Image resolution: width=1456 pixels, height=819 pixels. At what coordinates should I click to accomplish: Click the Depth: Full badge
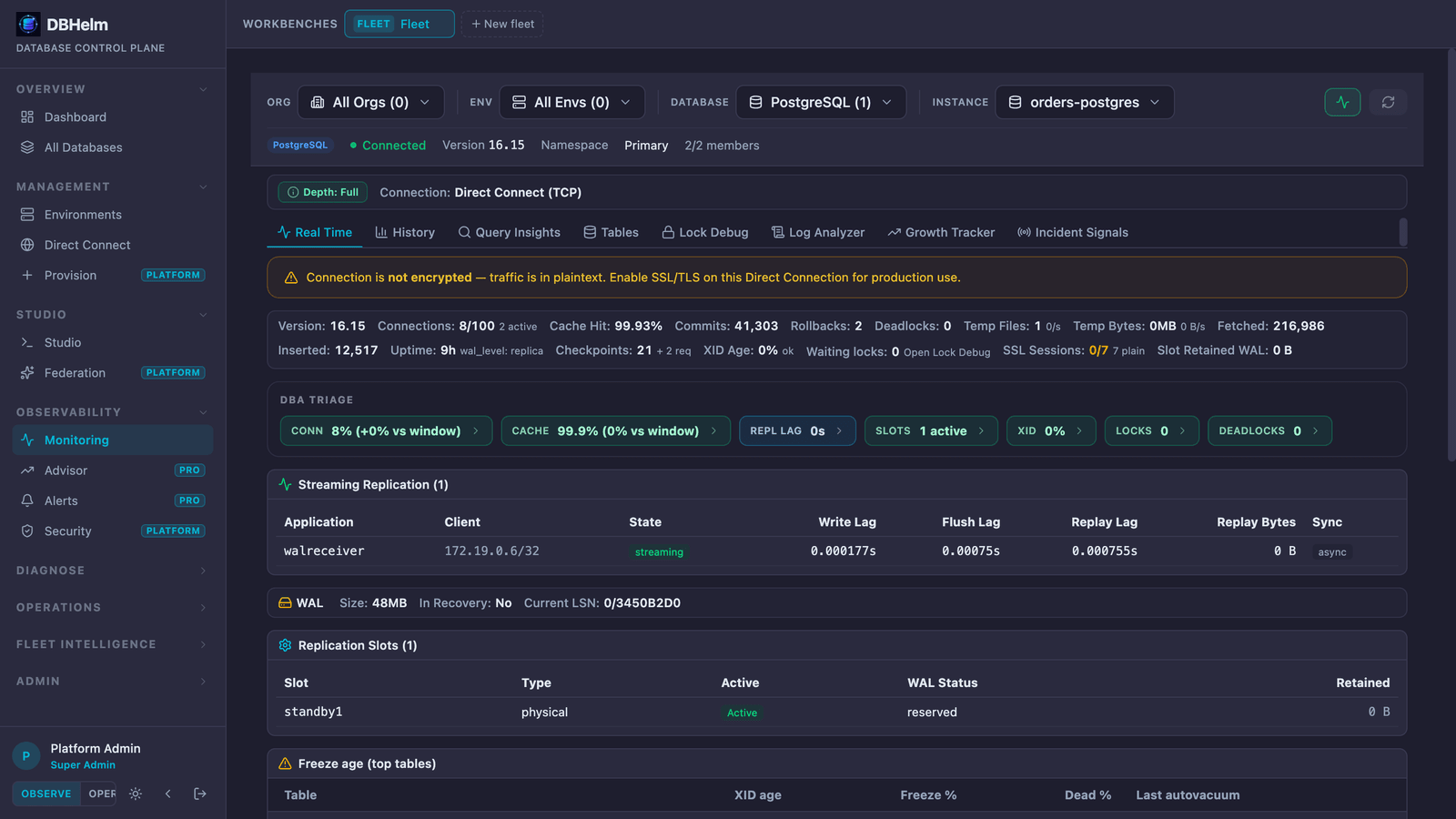[x=323, y=192]
